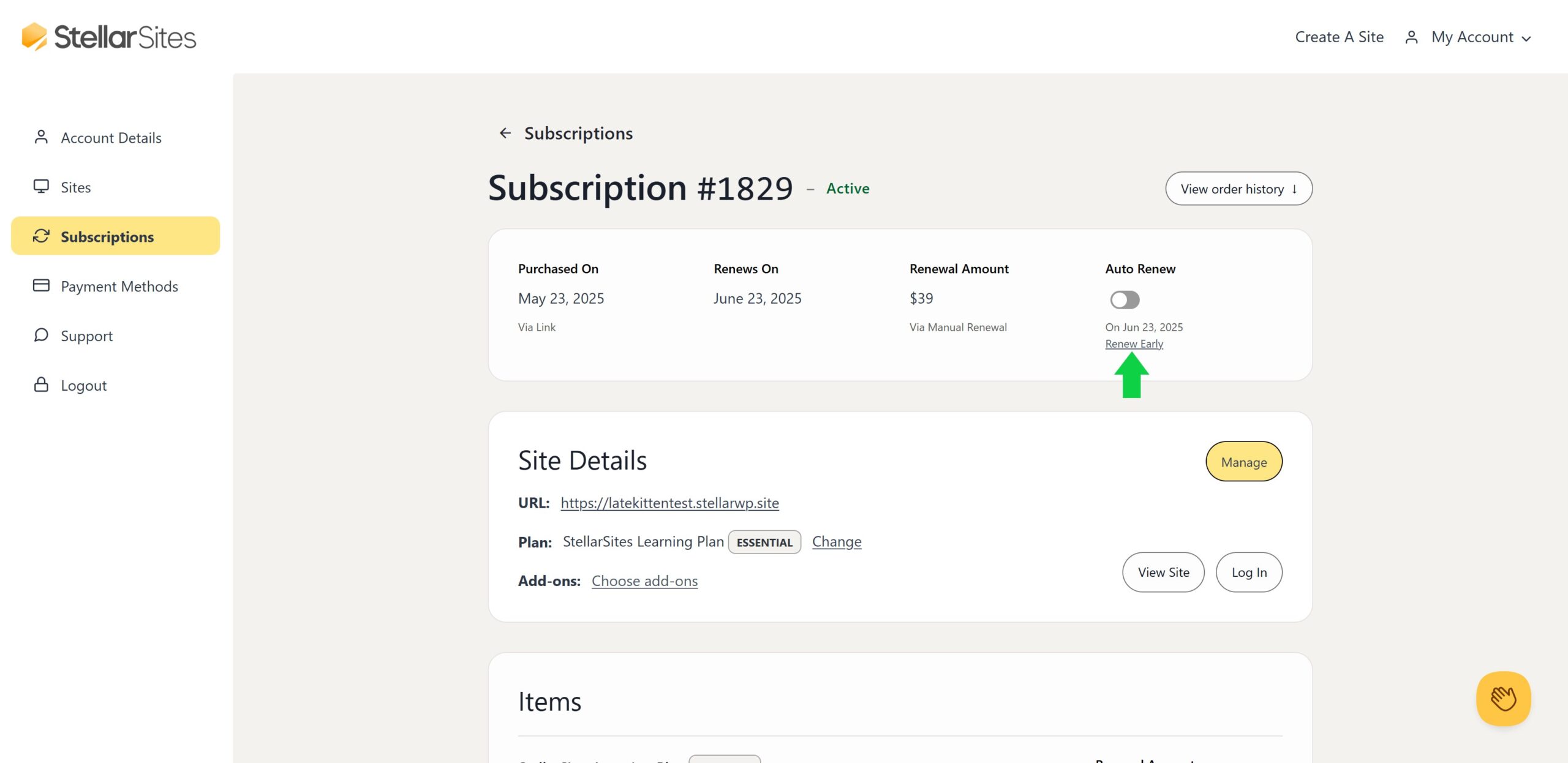Open the latekittentest.stellarwp.site URL
The height and width of the screenshot is (763, 1568).
pyautogui.click(x=669, y=503)
